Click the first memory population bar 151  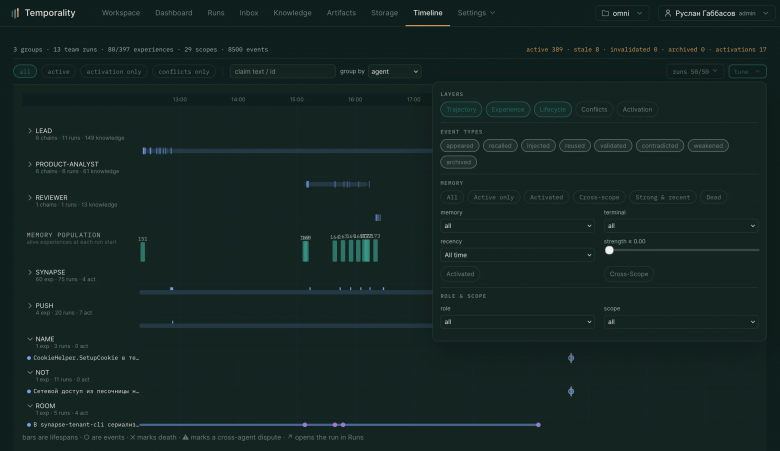point(143,252)
